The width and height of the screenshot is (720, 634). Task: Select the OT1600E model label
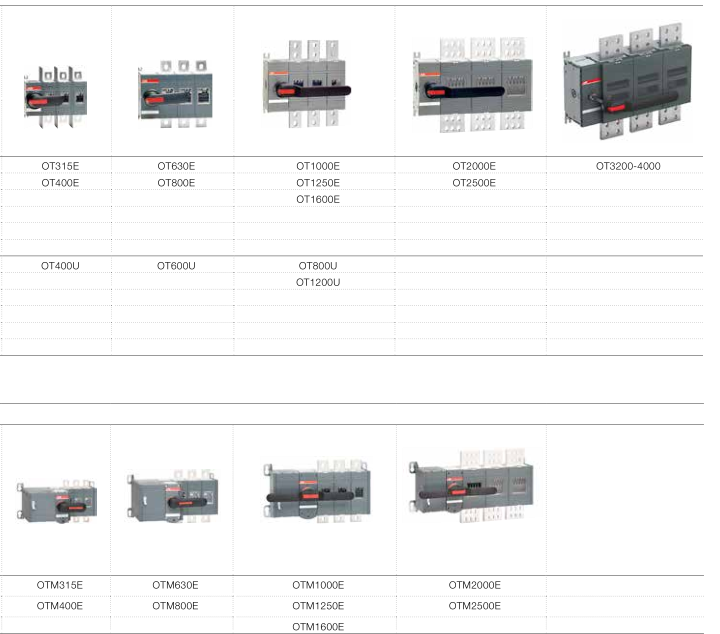(318, 199)
